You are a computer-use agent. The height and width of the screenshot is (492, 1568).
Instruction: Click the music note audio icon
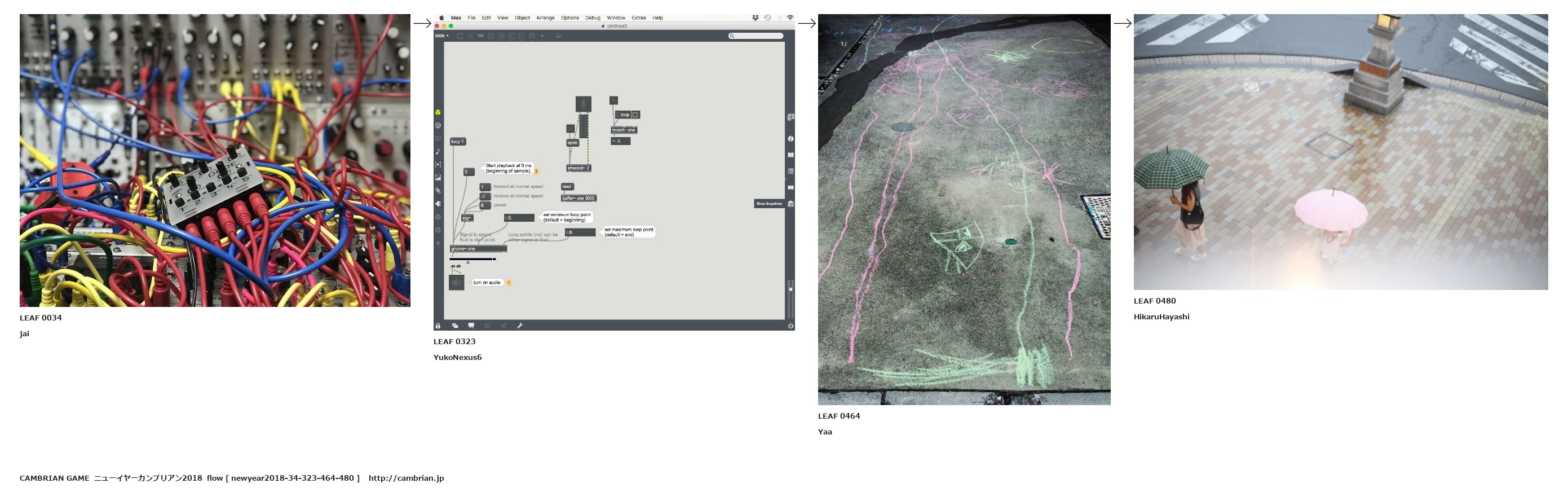[x=438, y=152]
